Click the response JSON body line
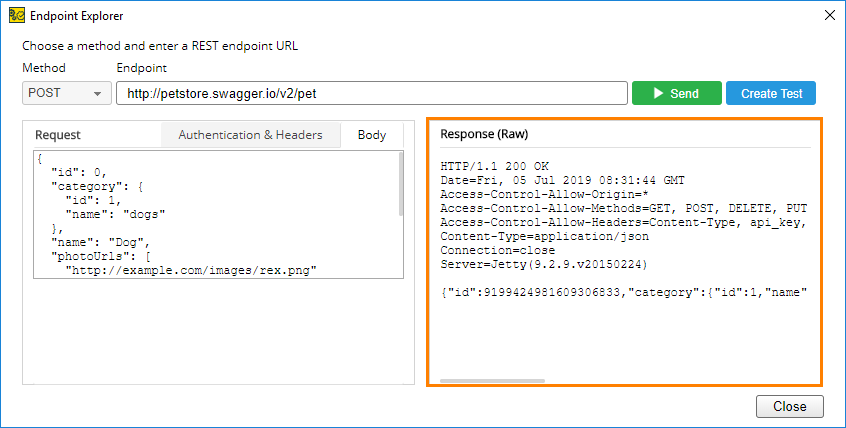846x428 pixels. (x=624, y=293)
